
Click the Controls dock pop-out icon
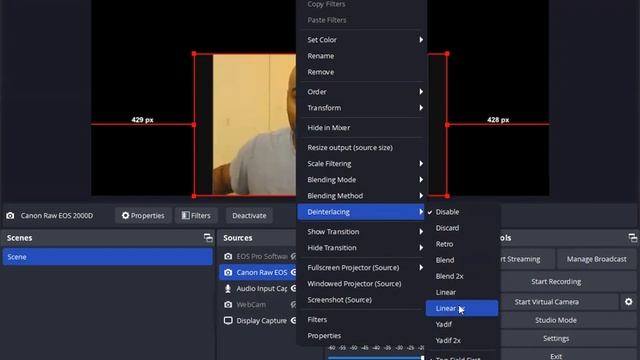(633, 238)
